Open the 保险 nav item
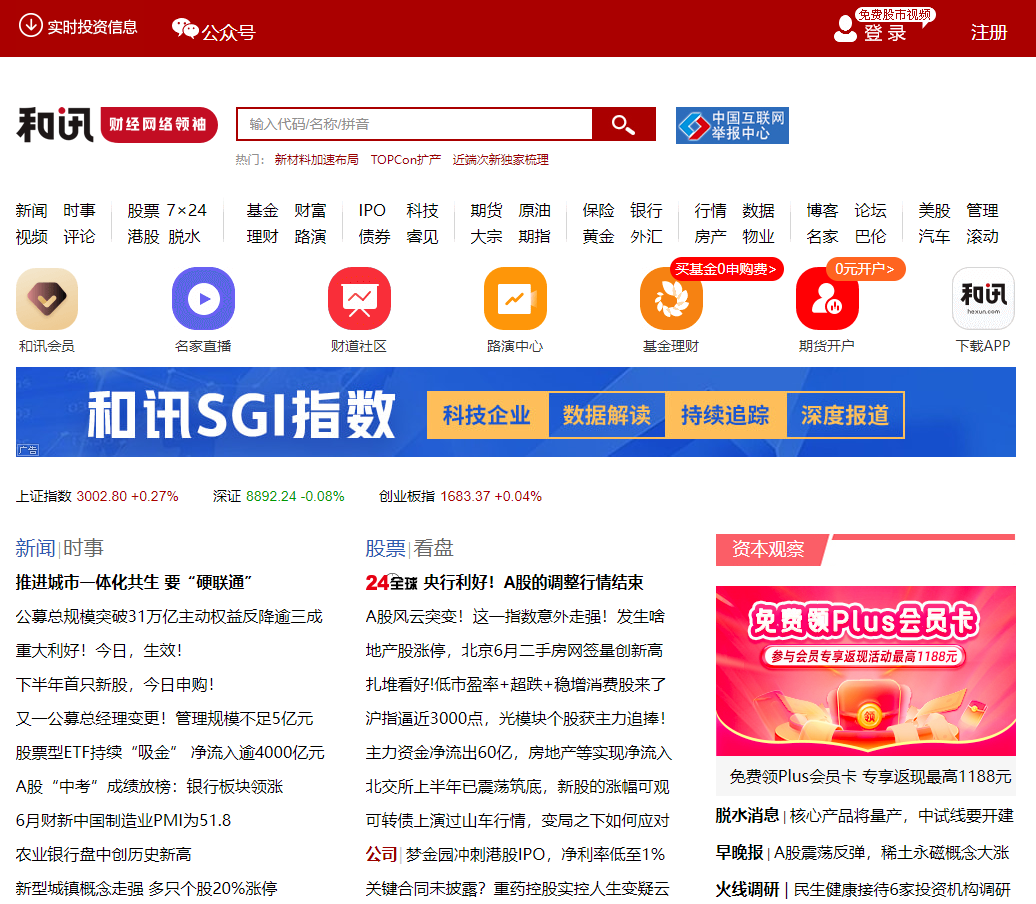This screenshot has height=904, width=1036. pos(598,211)
